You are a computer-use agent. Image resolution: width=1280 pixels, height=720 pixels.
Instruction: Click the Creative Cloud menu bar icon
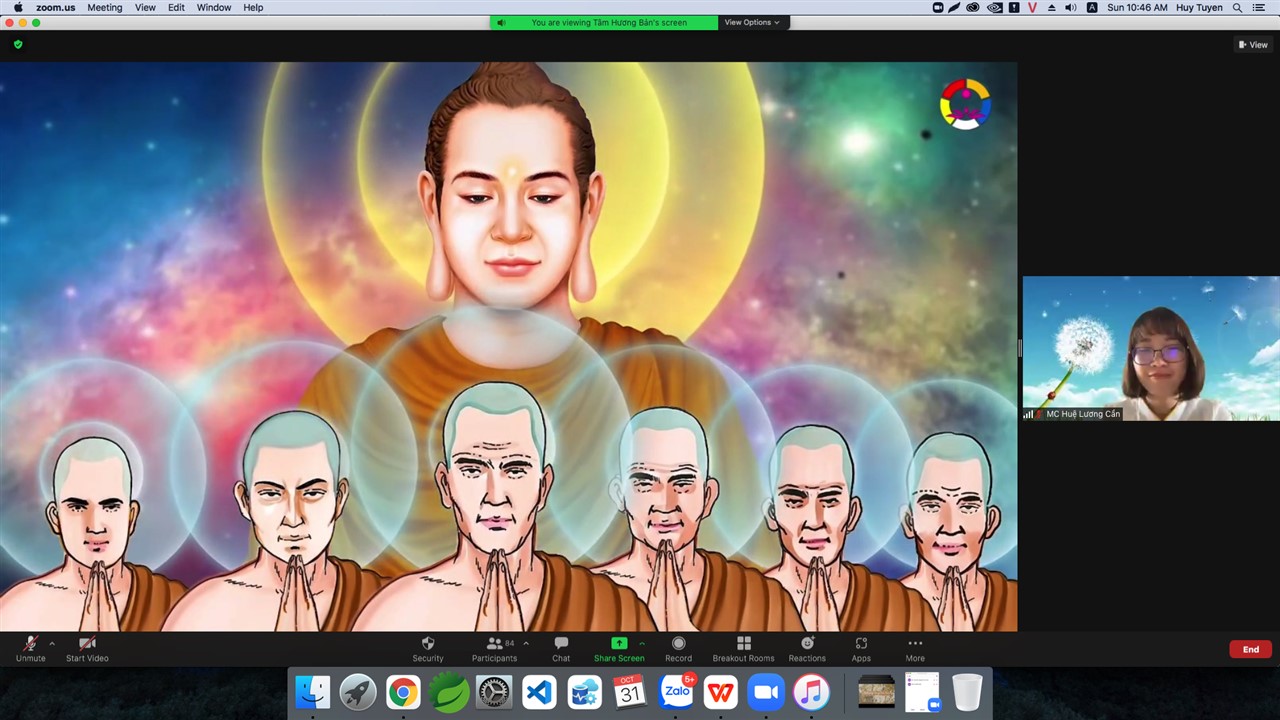(x=973, y=7)
